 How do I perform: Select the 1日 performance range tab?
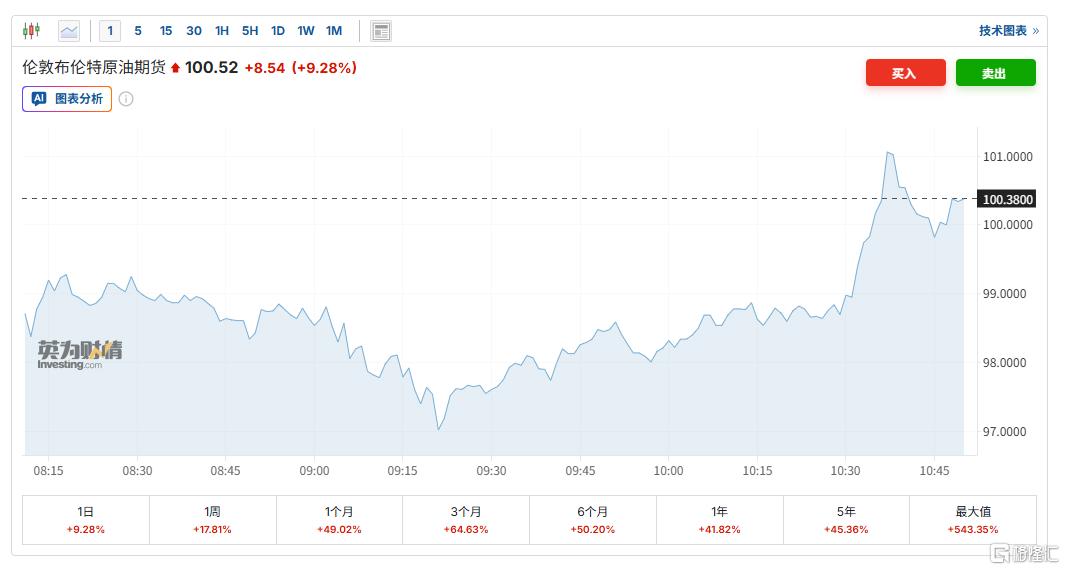tap(86, 519)
